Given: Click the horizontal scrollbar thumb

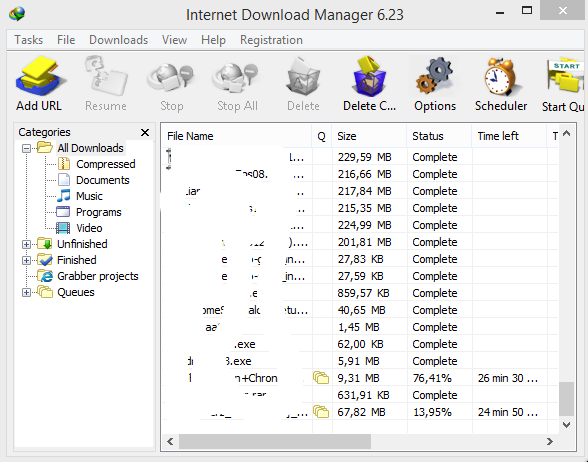Looking at the screenshot, I should 275,441.
